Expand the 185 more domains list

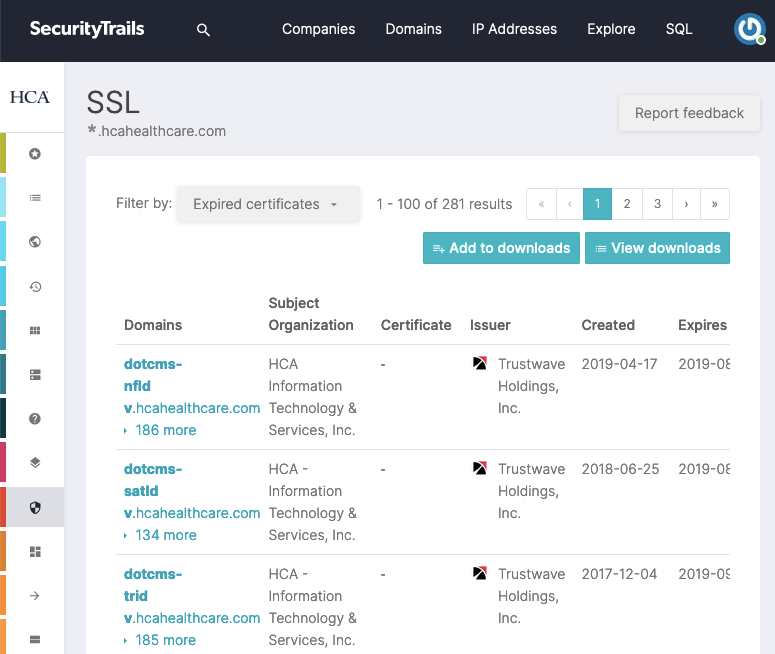click(x=160, y=640)
